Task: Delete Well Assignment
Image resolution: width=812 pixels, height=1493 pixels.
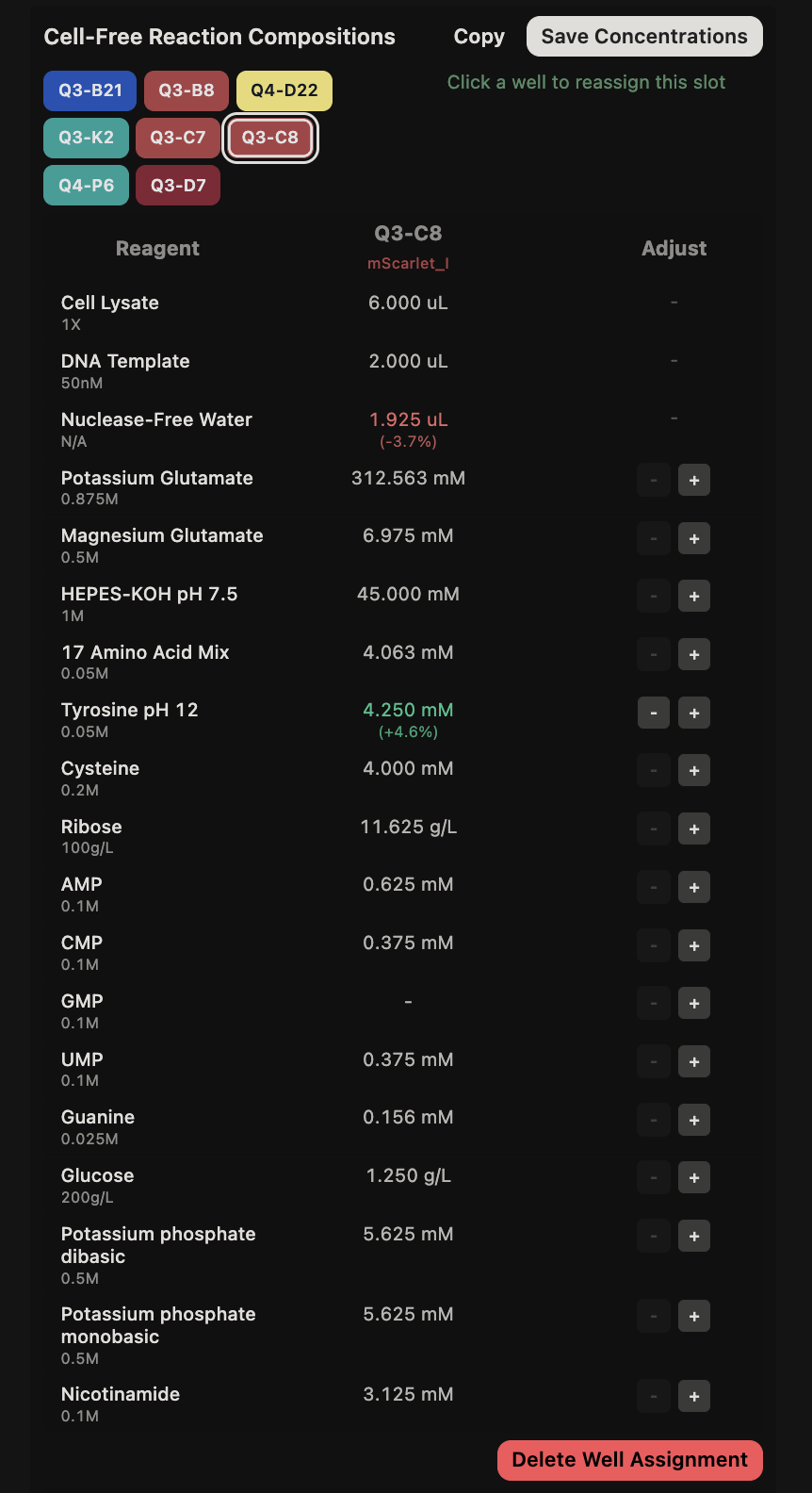Action: point(630,1460)
